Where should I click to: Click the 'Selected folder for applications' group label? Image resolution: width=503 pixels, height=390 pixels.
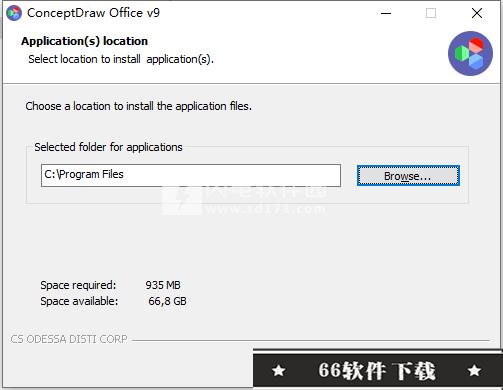point(108,147)
